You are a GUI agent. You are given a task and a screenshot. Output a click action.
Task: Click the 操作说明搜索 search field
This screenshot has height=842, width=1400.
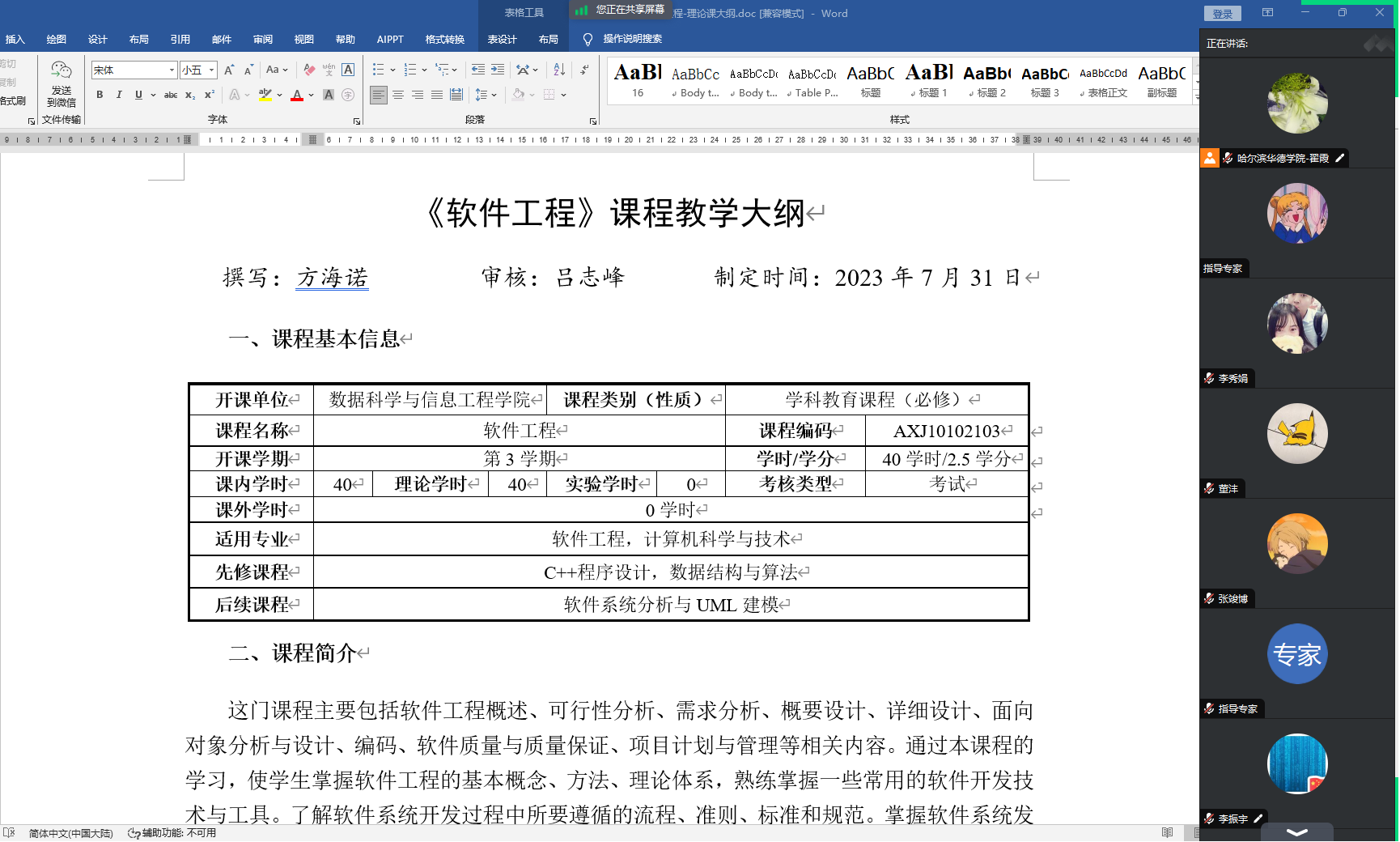pos(632,39)
